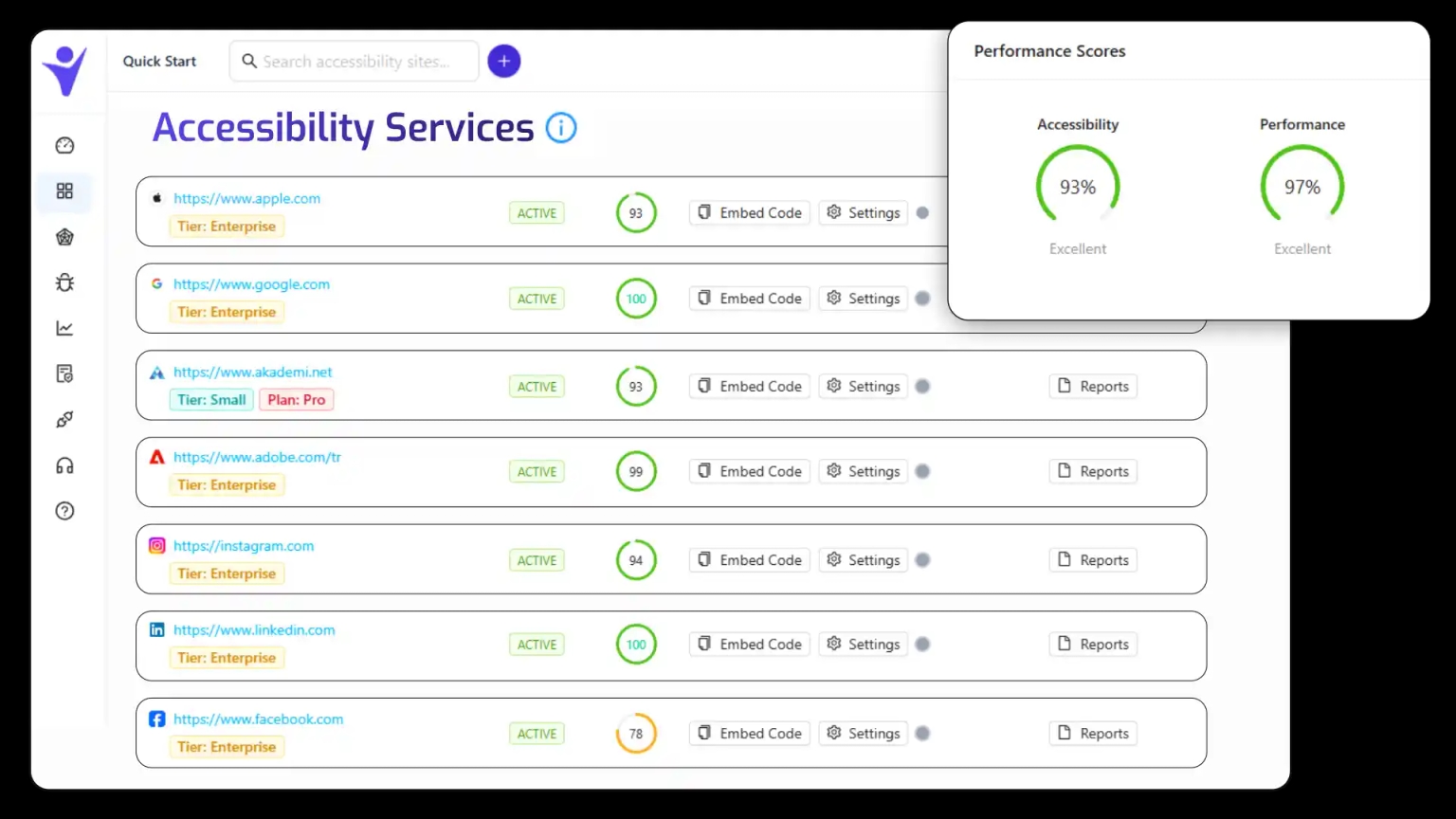The height and width of the screenshot is (819, 1456).
Task: Open Settings for adobe.com
Action: pyautogui.click(x=863, y=471)
